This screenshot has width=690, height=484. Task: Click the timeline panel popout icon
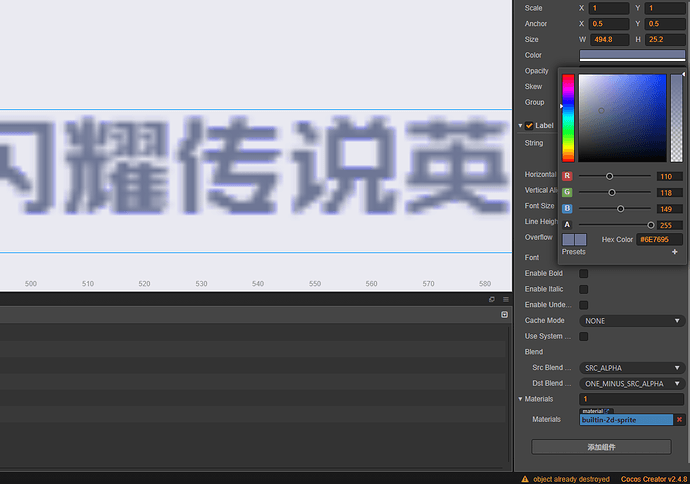tap(492, 299)
